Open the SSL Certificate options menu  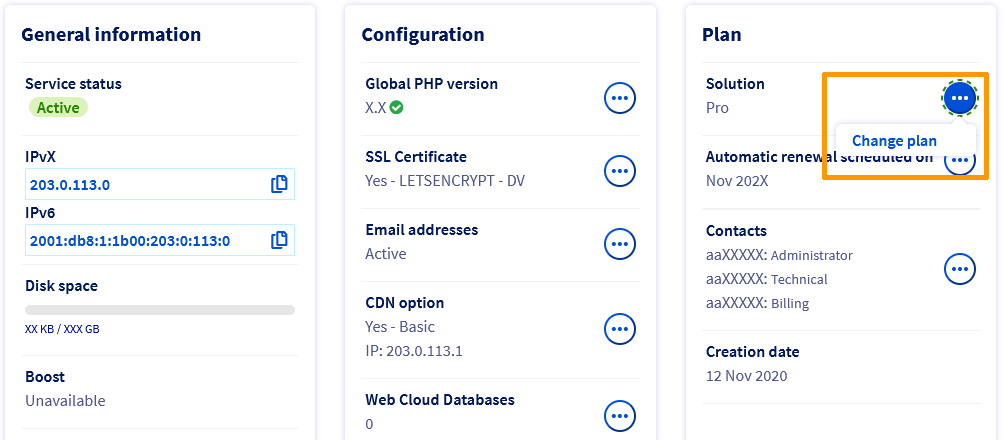coord(620,171)
